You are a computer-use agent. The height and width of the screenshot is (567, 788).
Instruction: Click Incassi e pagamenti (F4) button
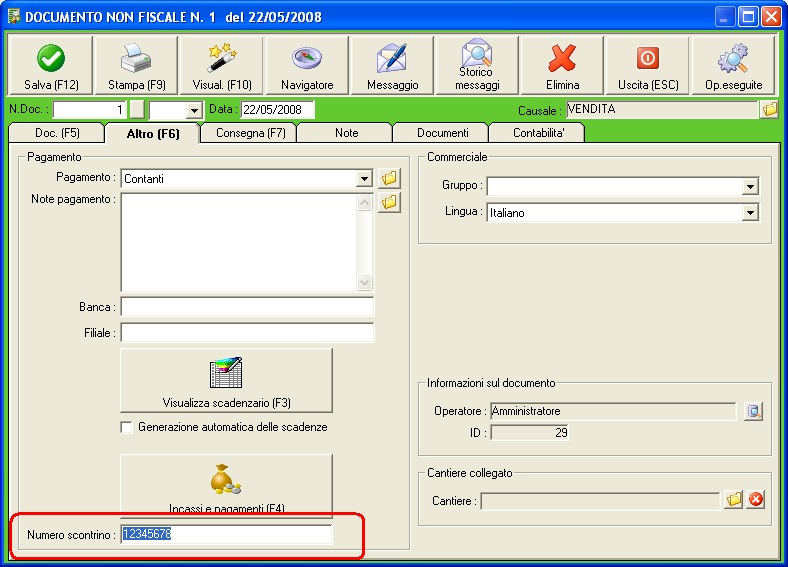[x=226, y=485]
